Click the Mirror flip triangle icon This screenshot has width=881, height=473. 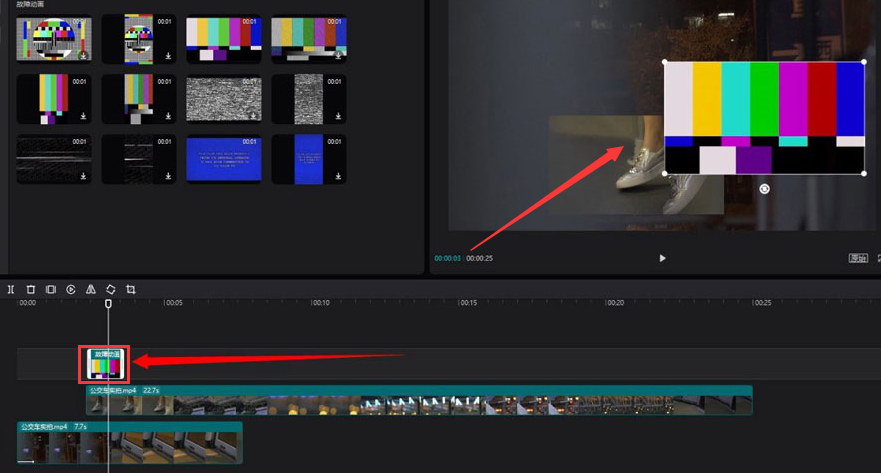pos(91,289)
